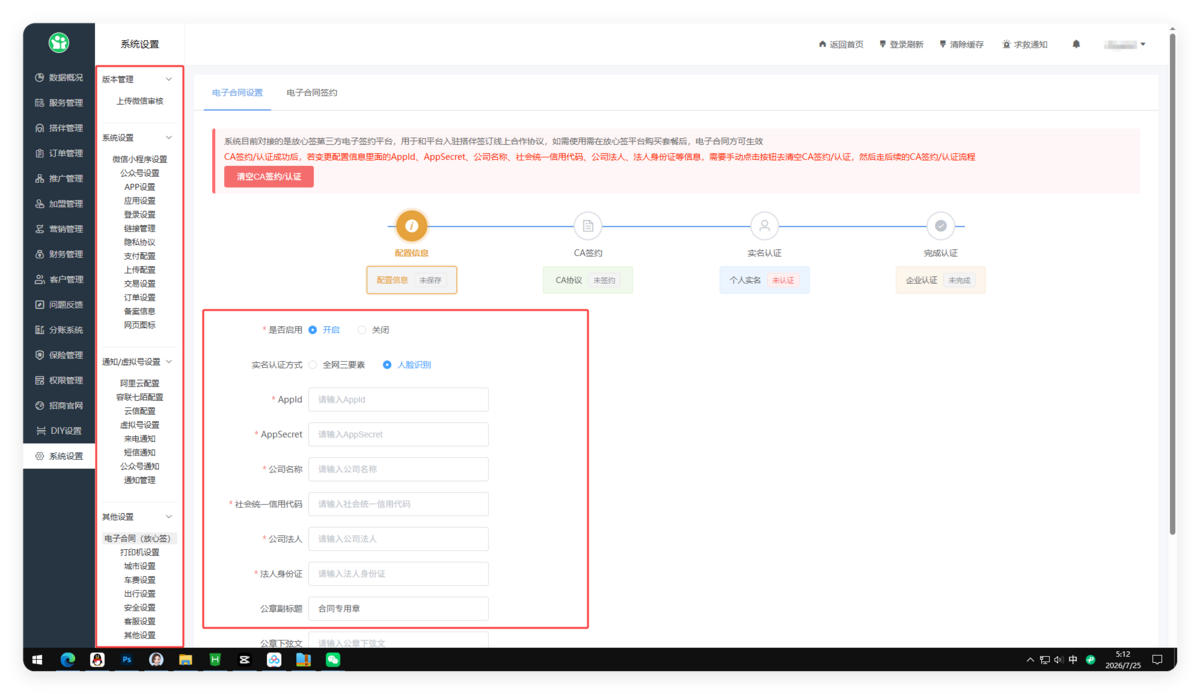Viewport: 1200px width, 694px height.
Task: Click the CA签约 step document icon
Action: (x=588, y=226)
